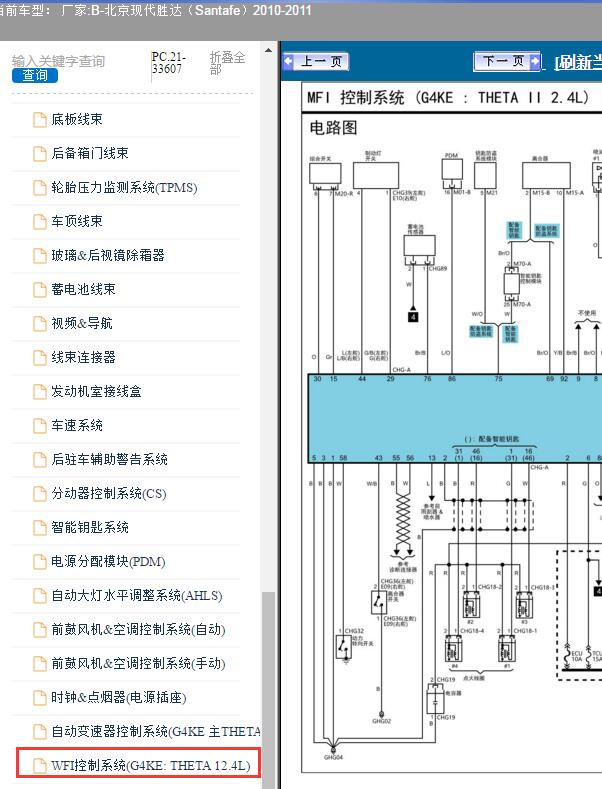Screen dimensions: 602x789
Task: Click document icon beside 后驻车辅助警告系统
Action: (40, 459)
